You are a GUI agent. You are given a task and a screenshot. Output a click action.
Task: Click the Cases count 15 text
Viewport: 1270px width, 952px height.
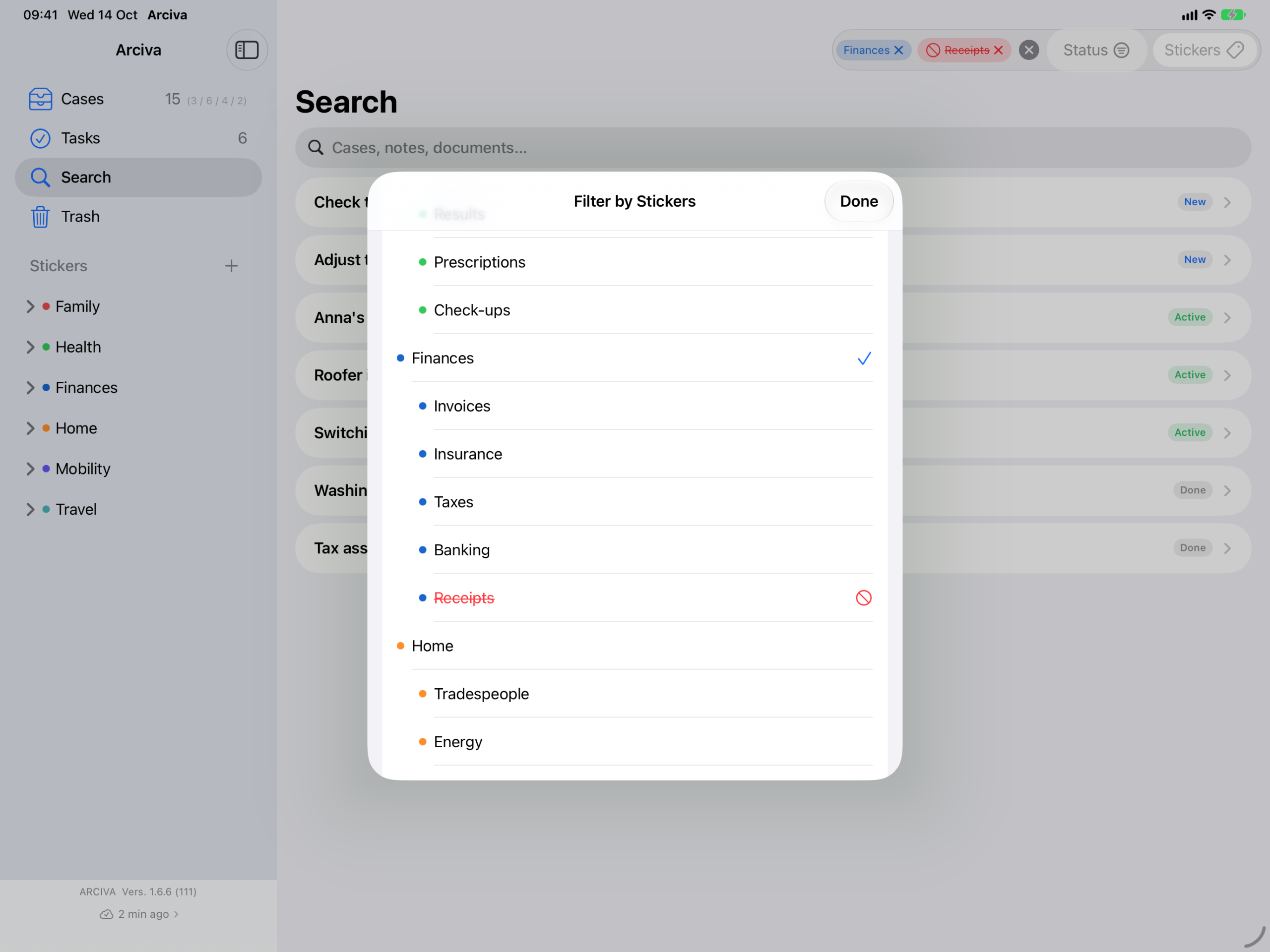[172, 99]
